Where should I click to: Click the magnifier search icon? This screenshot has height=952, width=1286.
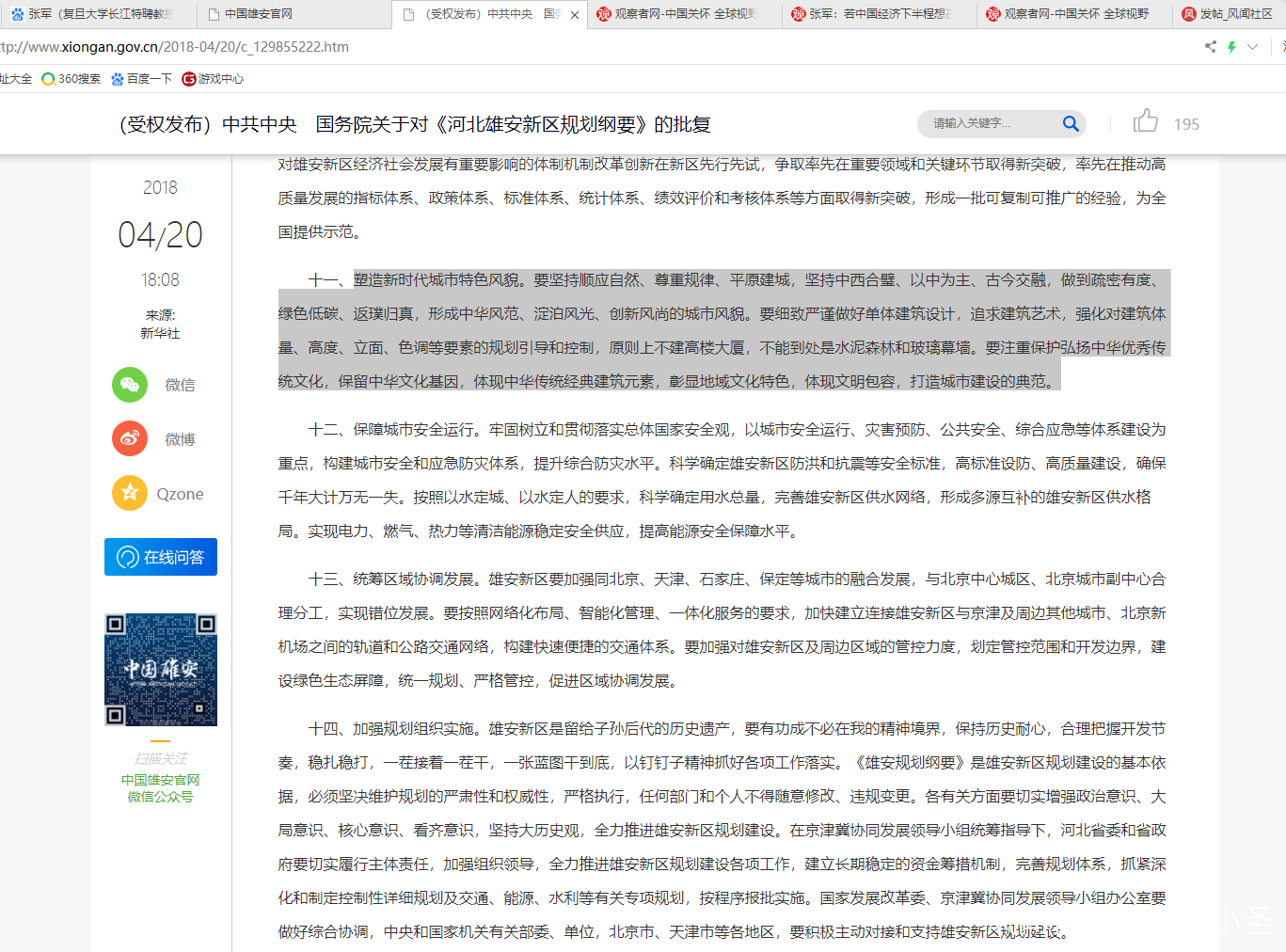(x=1071, y=123)
